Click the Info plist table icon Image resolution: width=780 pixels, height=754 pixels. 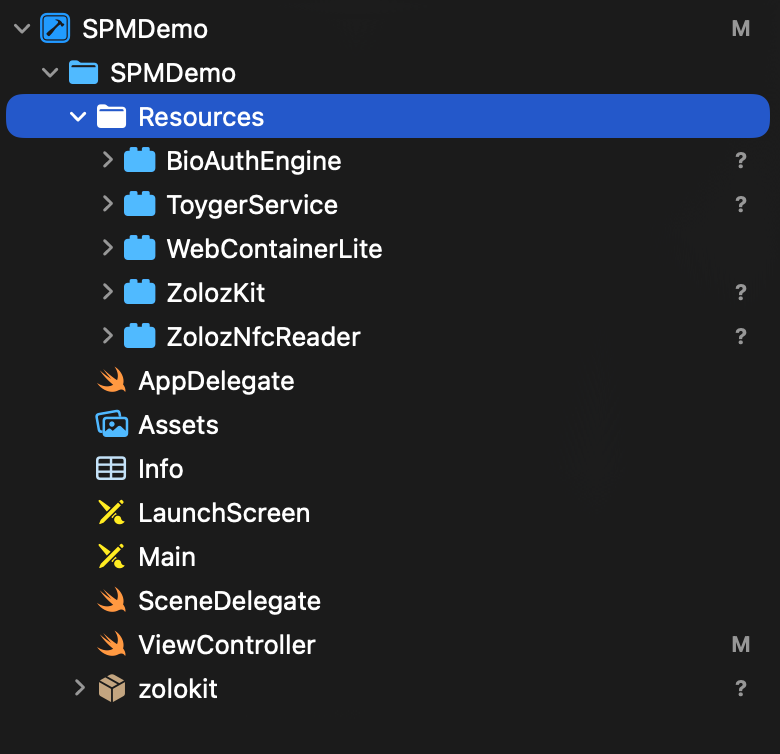[111, 469]
